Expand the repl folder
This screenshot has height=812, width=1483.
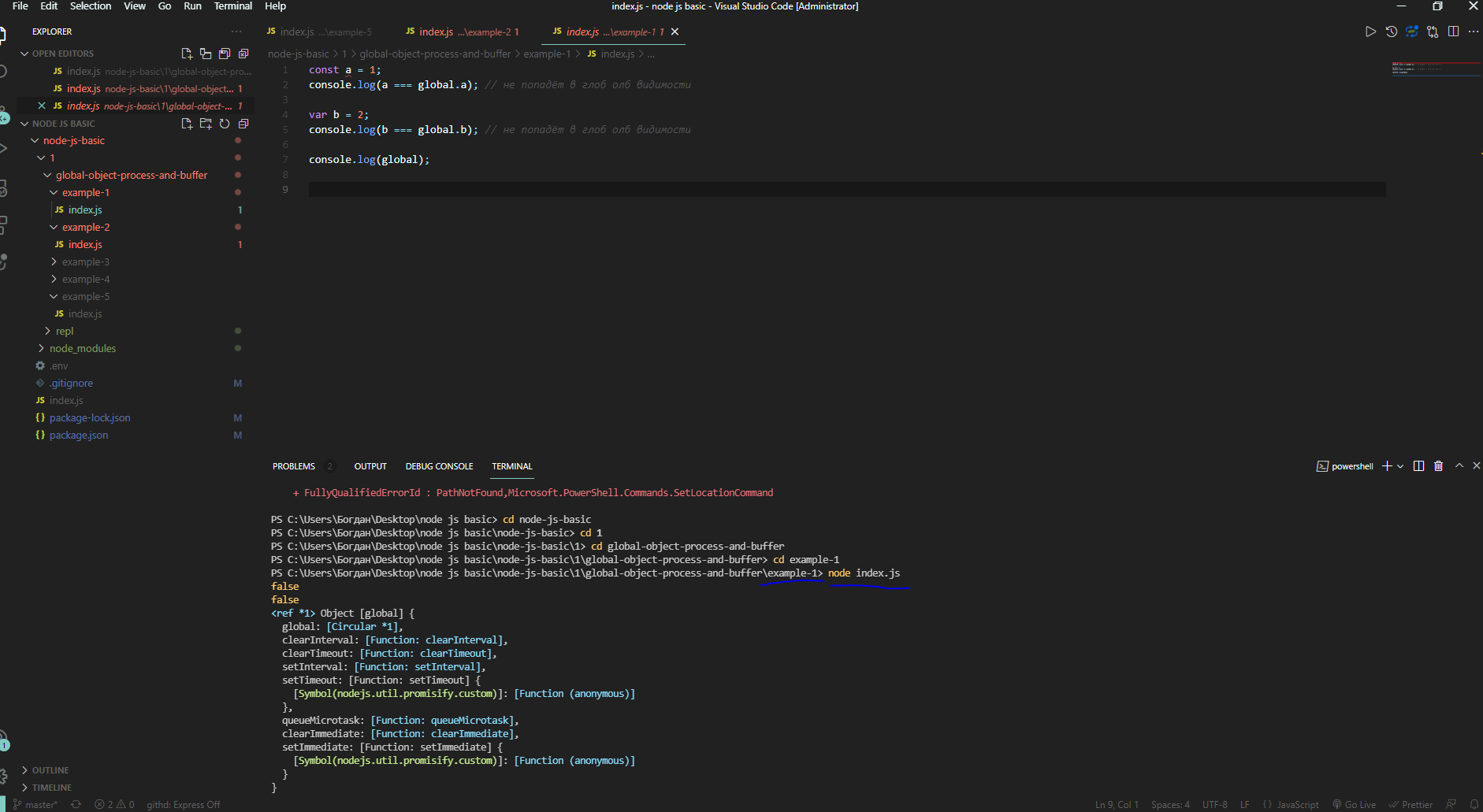64,331
